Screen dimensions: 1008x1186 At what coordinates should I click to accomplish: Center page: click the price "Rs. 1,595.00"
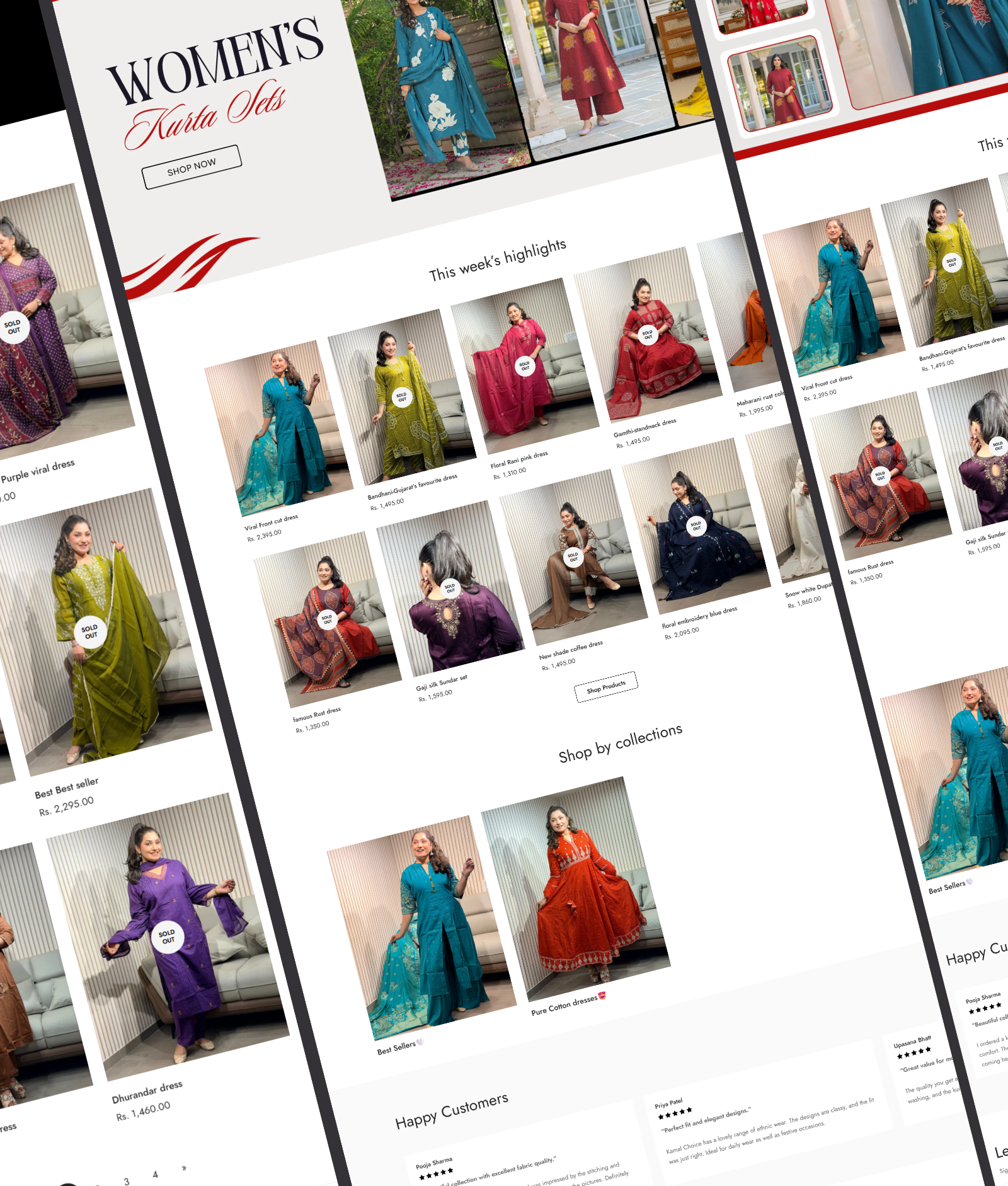pyautogui.click(x=435, y=695)
